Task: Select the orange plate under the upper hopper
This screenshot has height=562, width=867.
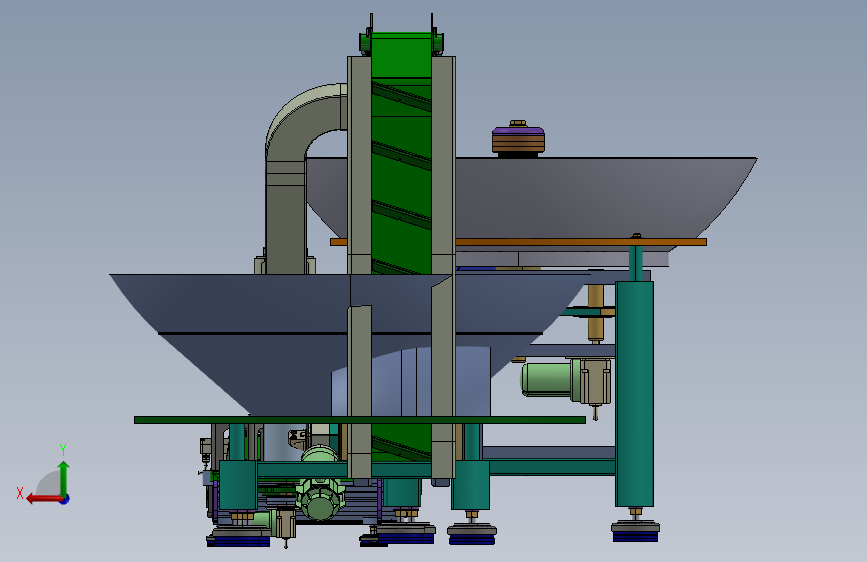Action: 581,242
